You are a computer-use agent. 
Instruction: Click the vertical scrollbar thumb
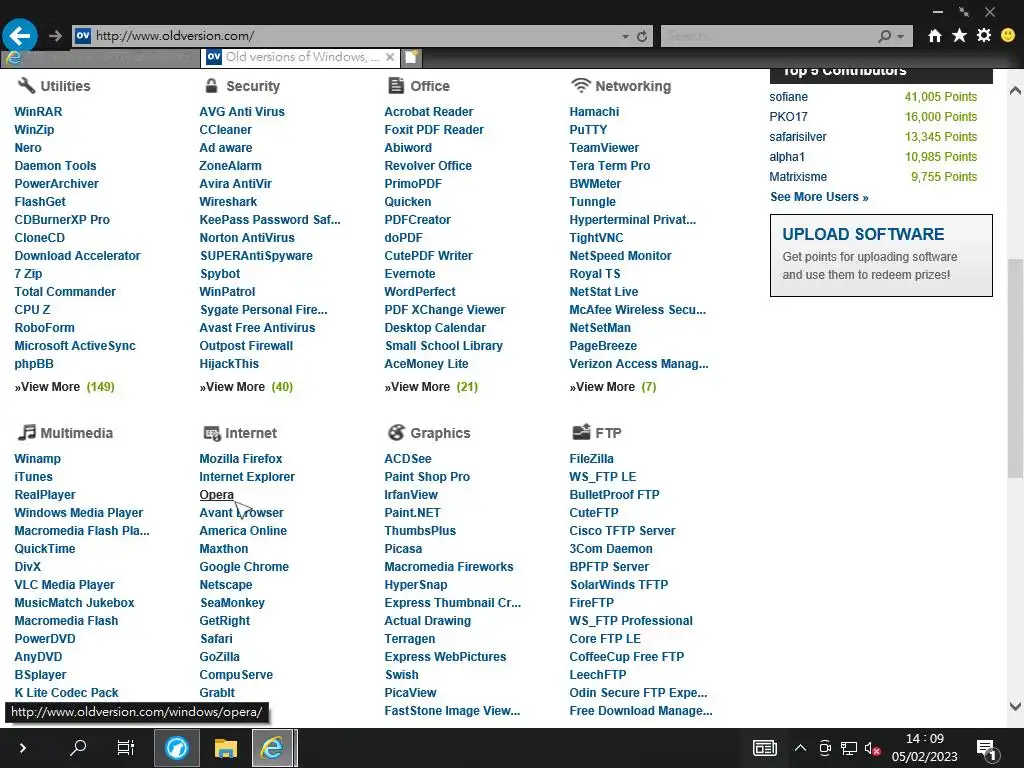pyautogui.click(x=1015, y=368)
